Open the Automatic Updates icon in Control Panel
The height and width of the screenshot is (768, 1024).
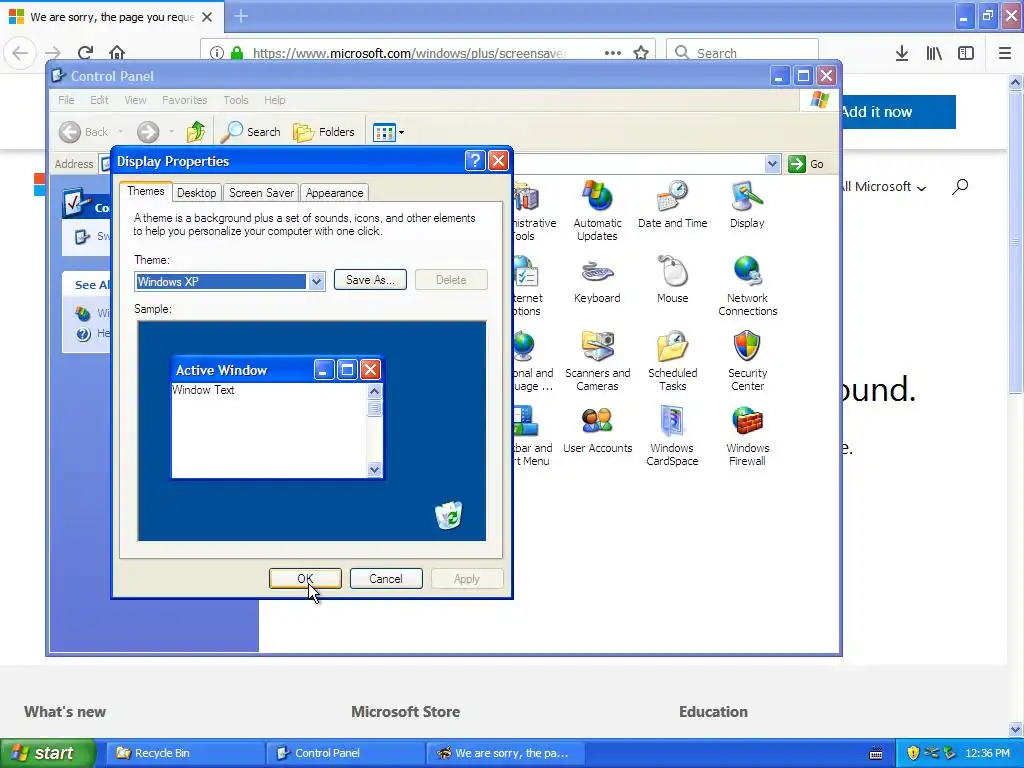597,210
